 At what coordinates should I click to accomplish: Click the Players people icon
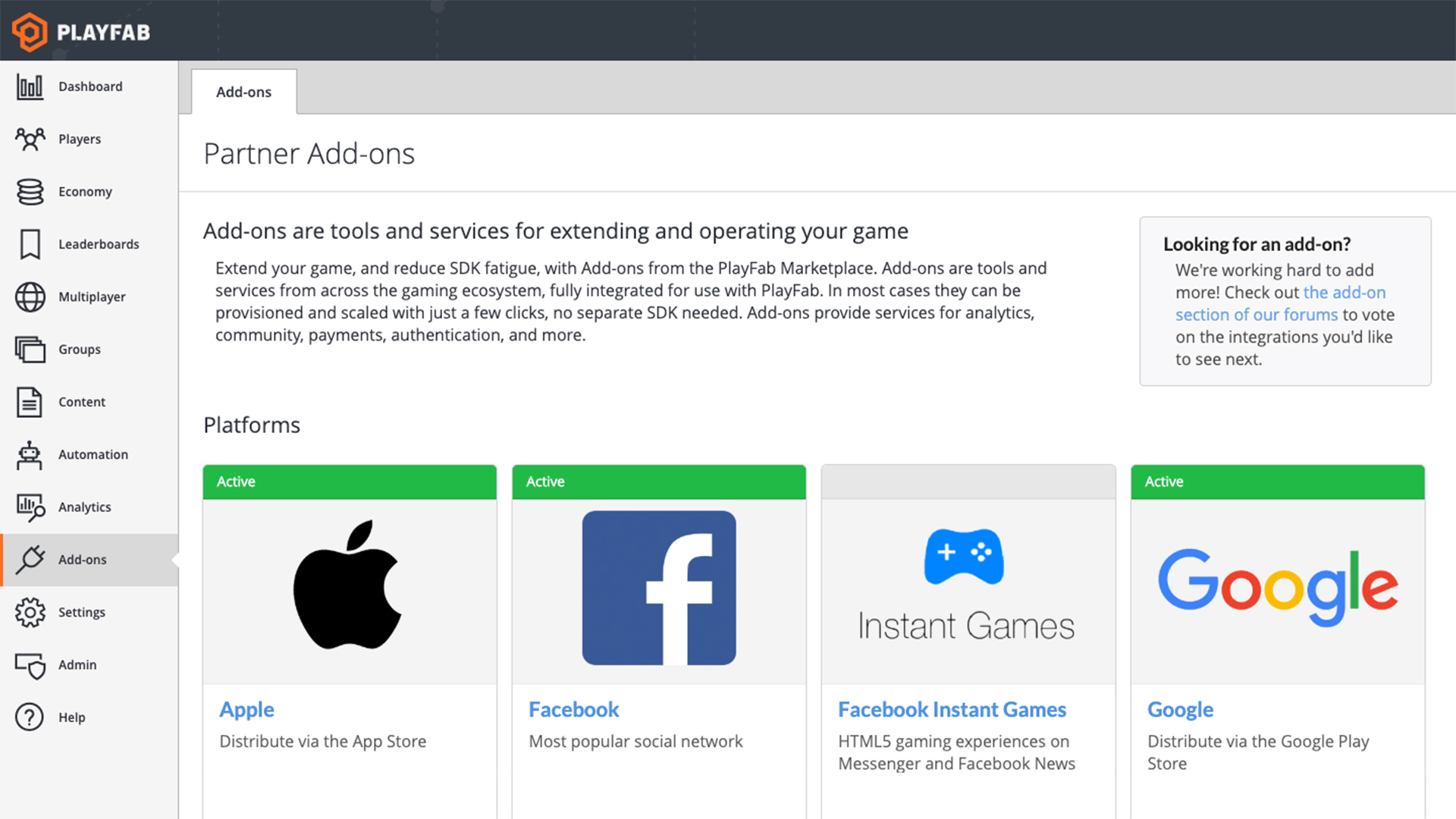tap(30, 140)
